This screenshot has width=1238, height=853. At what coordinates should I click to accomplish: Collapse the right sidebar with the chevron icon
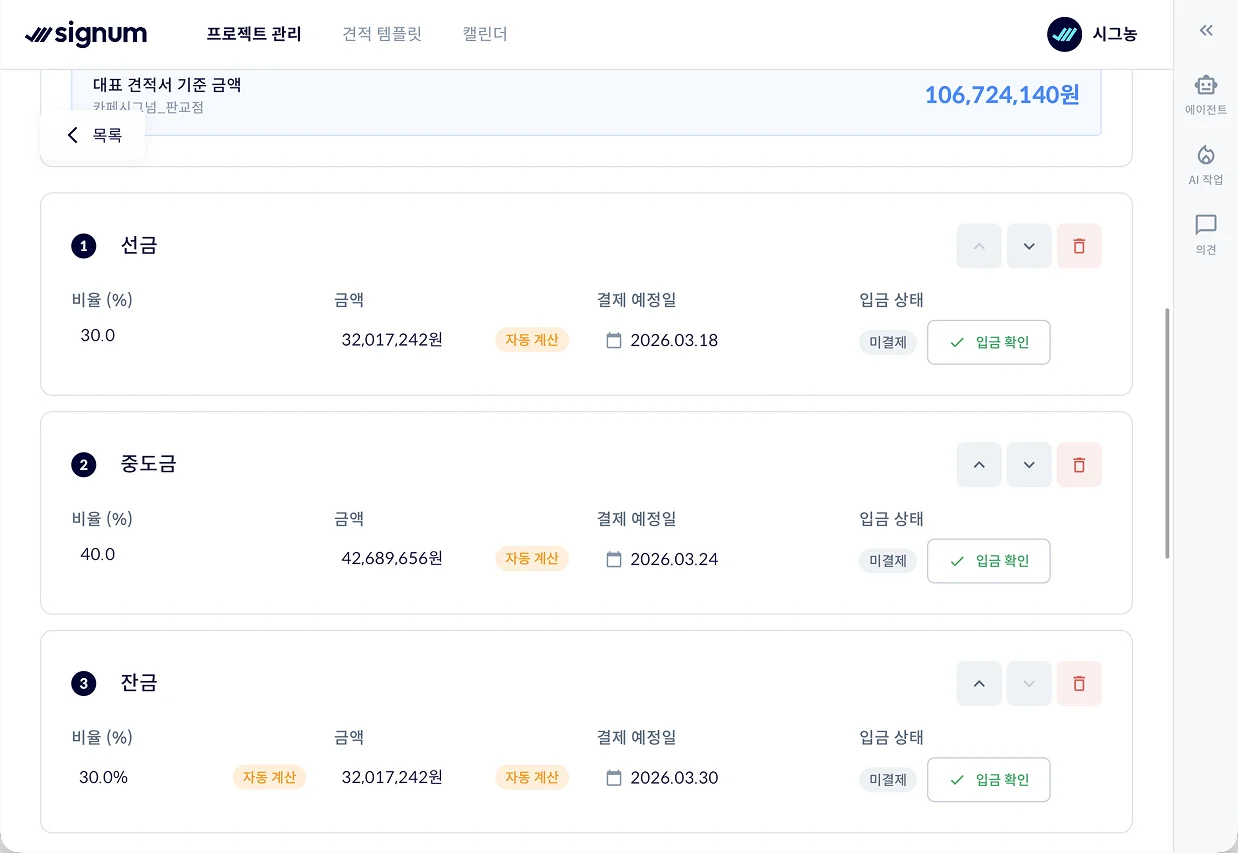1205,30
